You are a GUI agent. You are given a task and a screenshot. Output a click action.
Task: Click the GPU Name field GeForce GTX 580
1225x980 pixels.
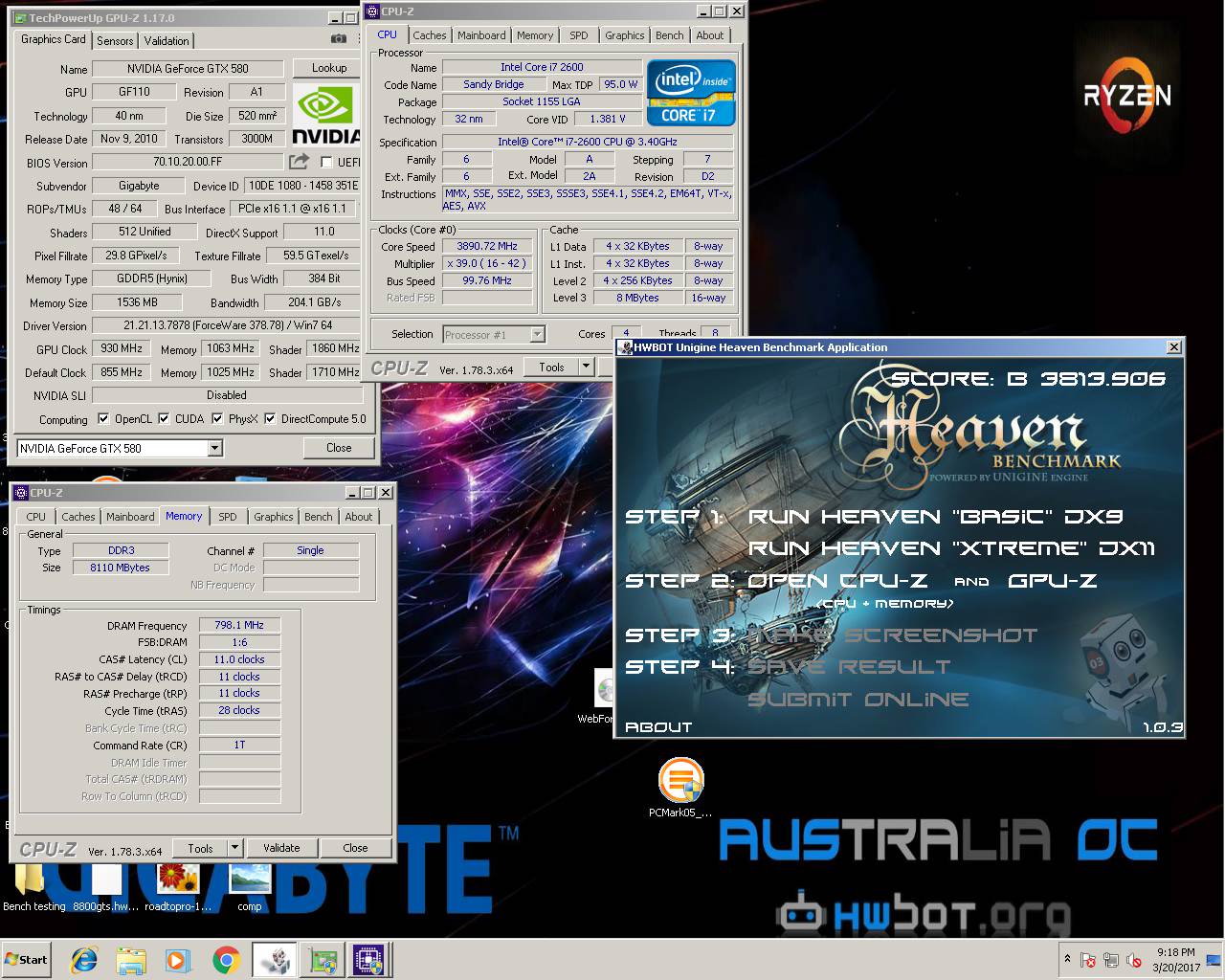click(188, 69)
